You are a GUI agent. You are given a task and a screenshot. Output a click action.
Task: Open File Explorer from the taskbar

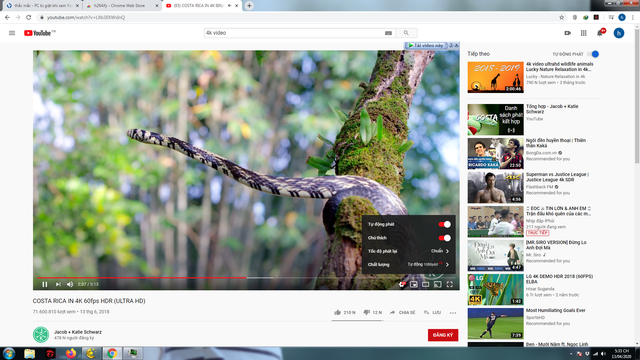[29, 353]
